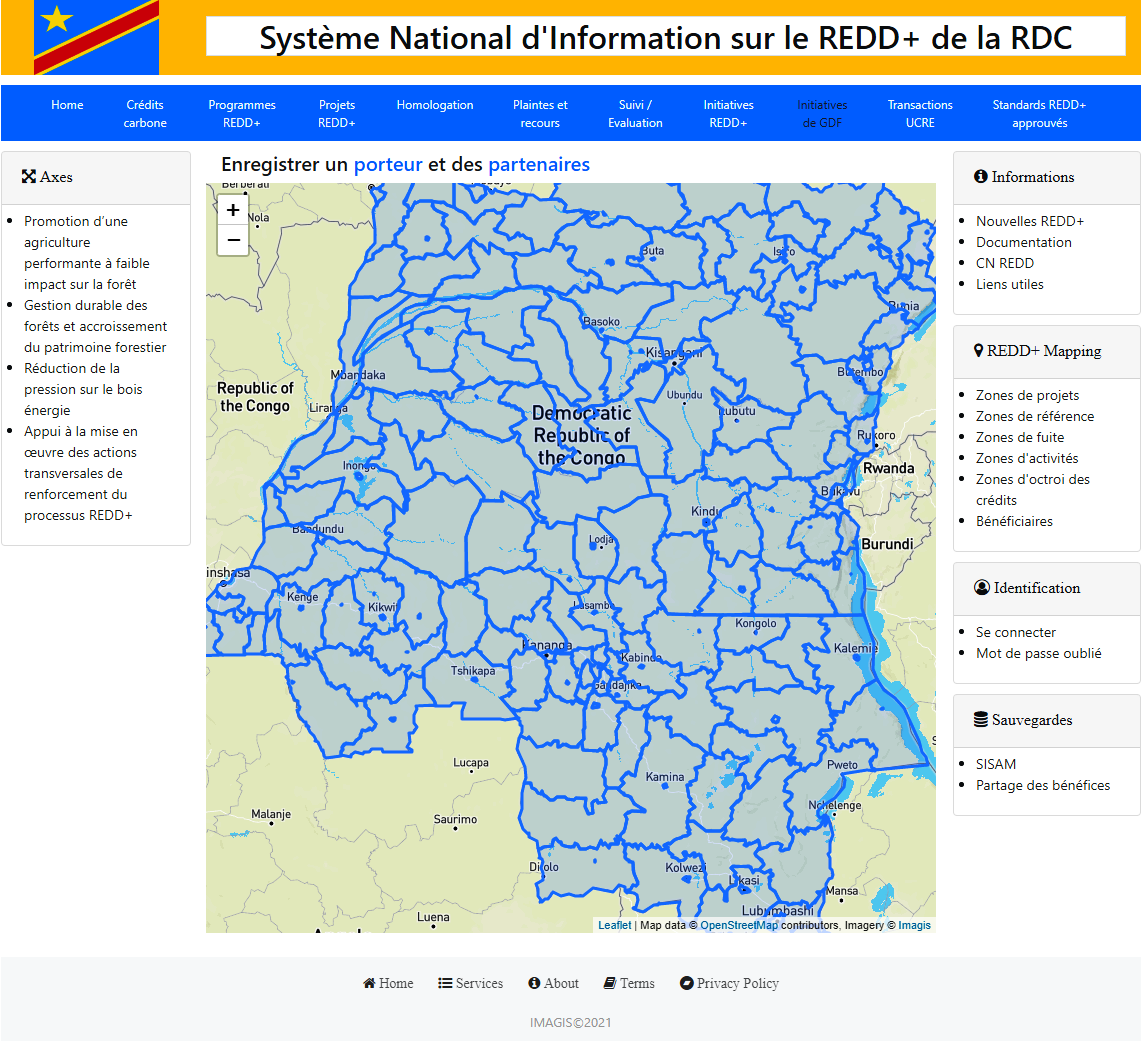Zoom in on the map
This screenshot has width=1142, height=1041.
(x=233, y=210)
